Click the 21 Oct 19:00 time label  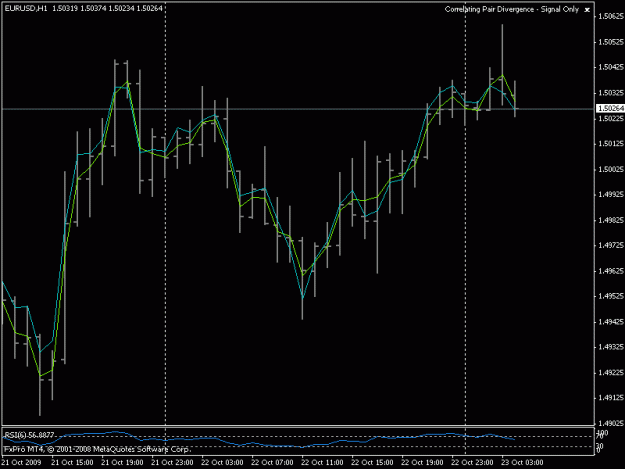point(122,462)
